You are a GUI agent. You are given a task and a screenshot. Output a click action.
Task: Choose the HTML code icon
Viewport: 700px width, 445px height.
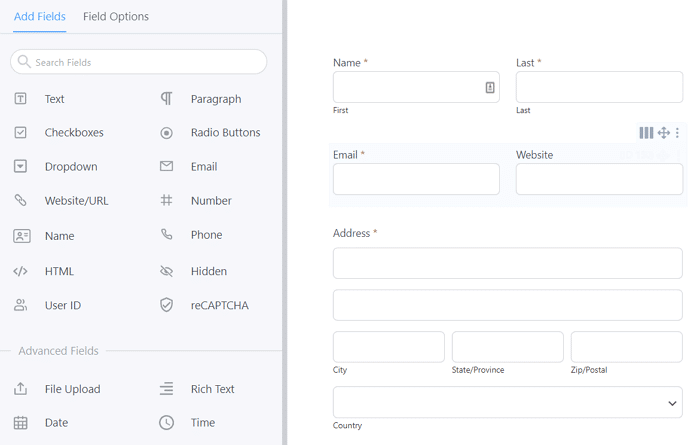tap(21, 271)
